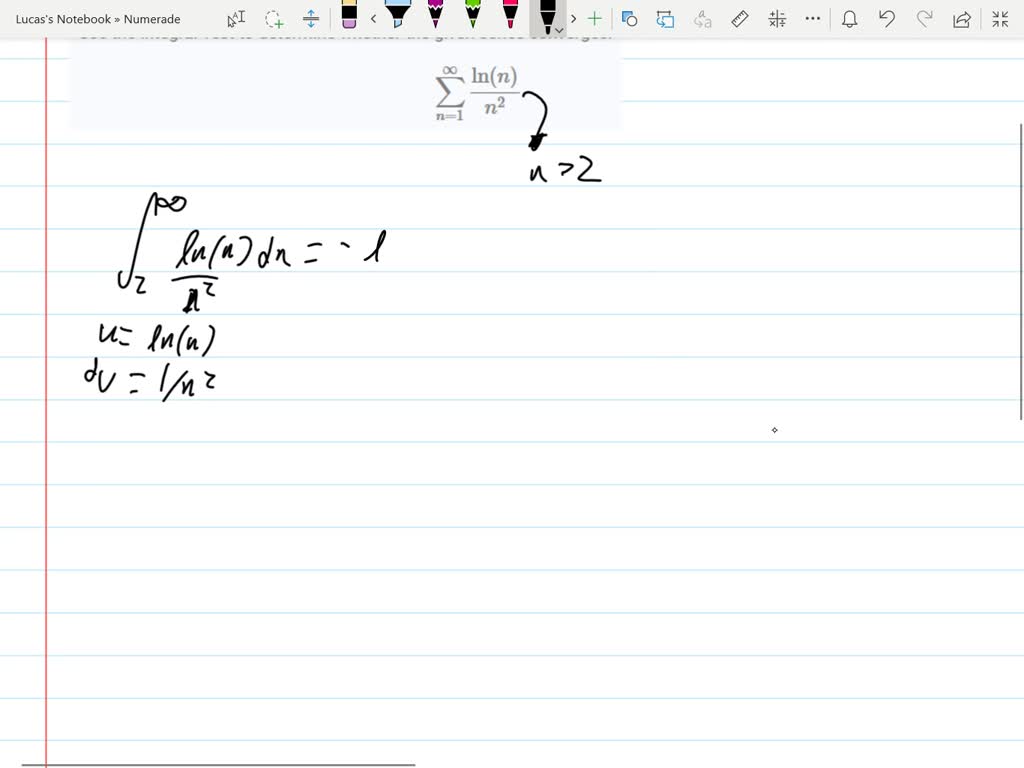Add a new pen with the plus icon

[x=593, y=18]
